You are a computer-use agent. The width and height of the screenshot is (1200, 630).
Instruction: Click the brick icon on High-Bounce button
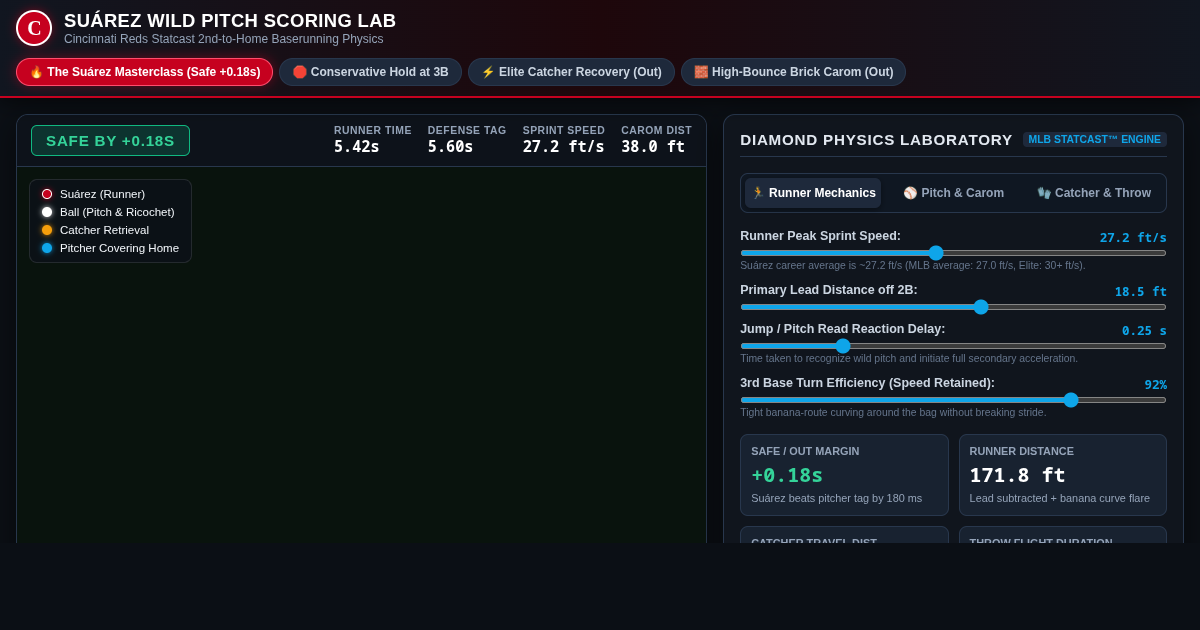(701, 72)
